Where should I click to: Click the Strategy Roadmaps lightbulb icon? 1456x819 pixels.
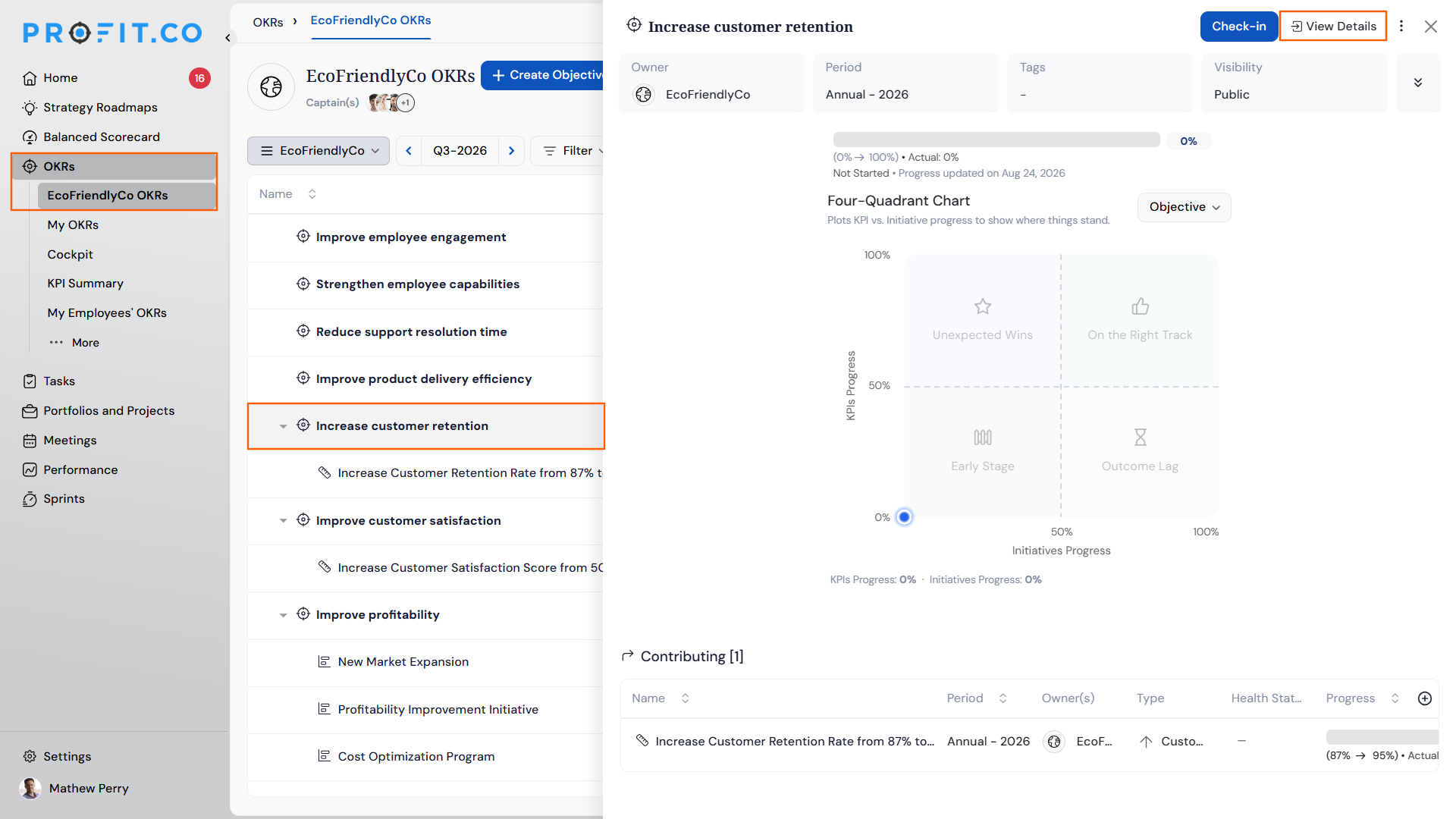[30, 108]
